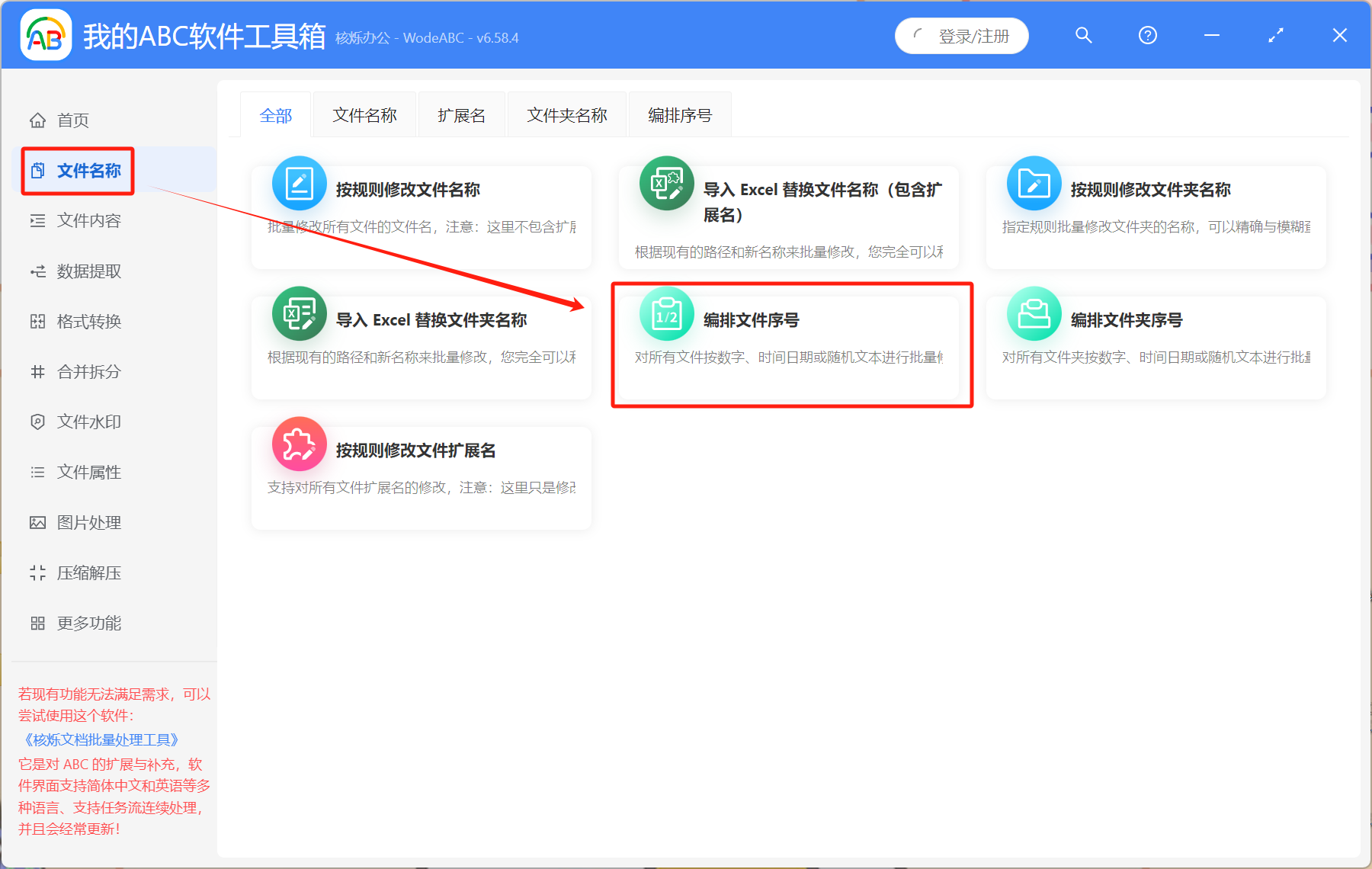This screenshot has width=1372, height=869.
Task: Click the 登录/注册 button
Action: (x=962, y=35)
